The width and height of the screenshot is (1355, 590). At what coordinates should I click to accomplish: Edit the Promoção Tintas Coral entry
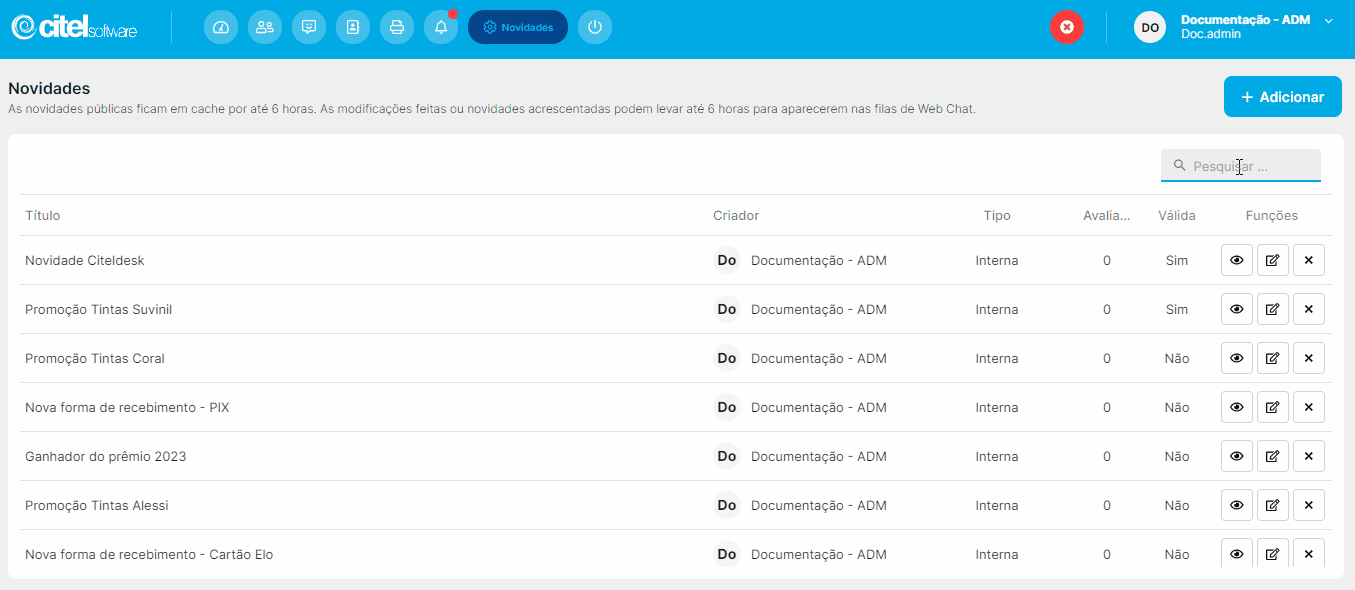click(1273, 358)
